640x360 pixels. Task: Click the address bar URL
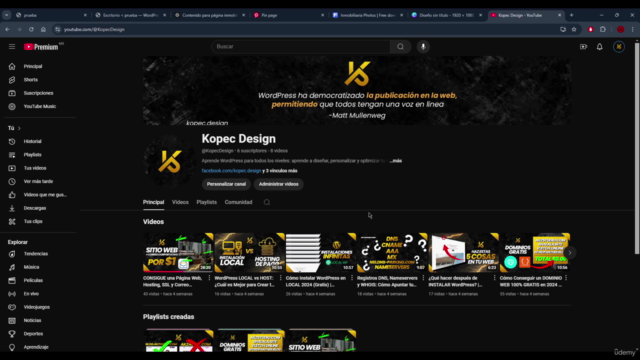(94, 29)
